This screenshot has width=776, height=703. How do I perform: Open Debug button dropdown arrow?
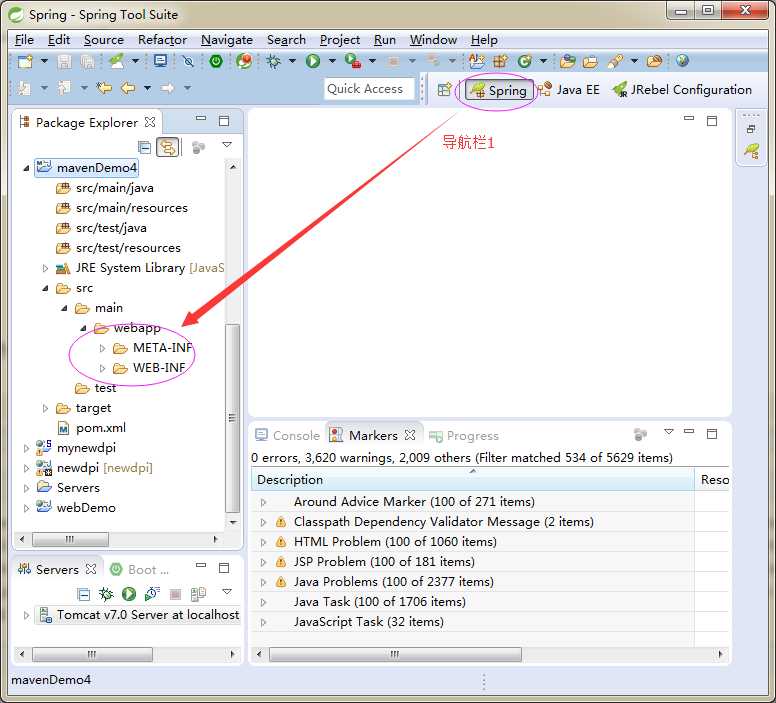click(x=292, y=61)
